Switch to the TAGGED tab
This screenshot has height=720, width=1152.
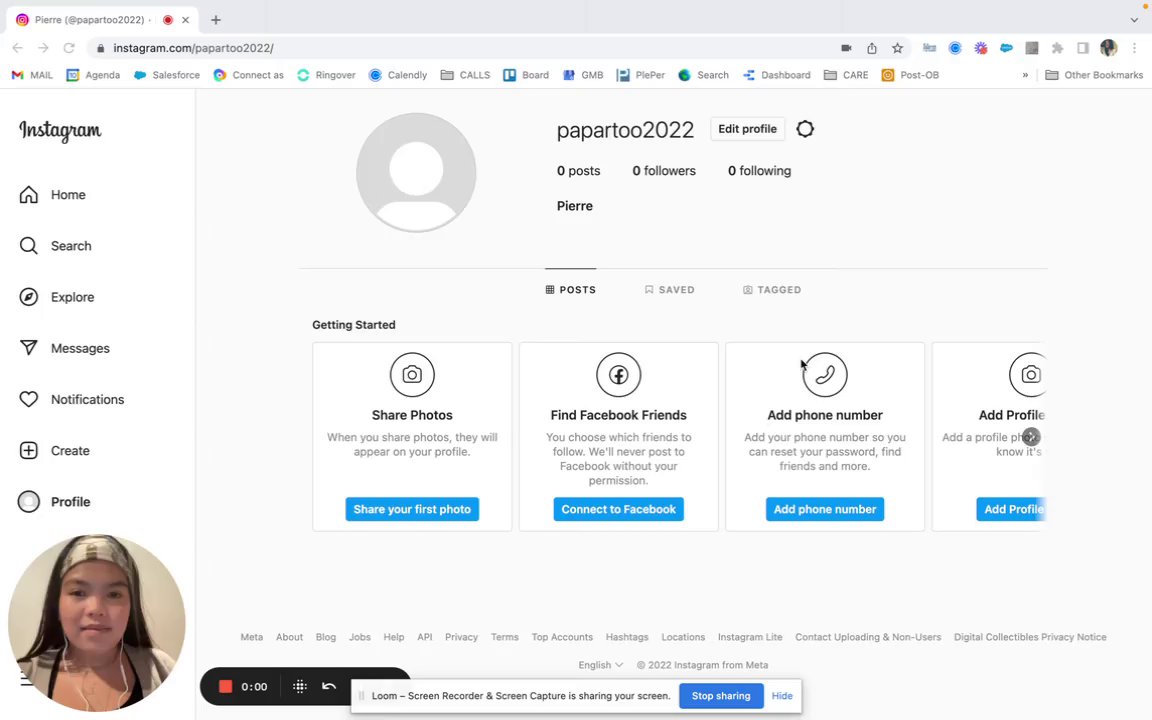coord(771,289)
